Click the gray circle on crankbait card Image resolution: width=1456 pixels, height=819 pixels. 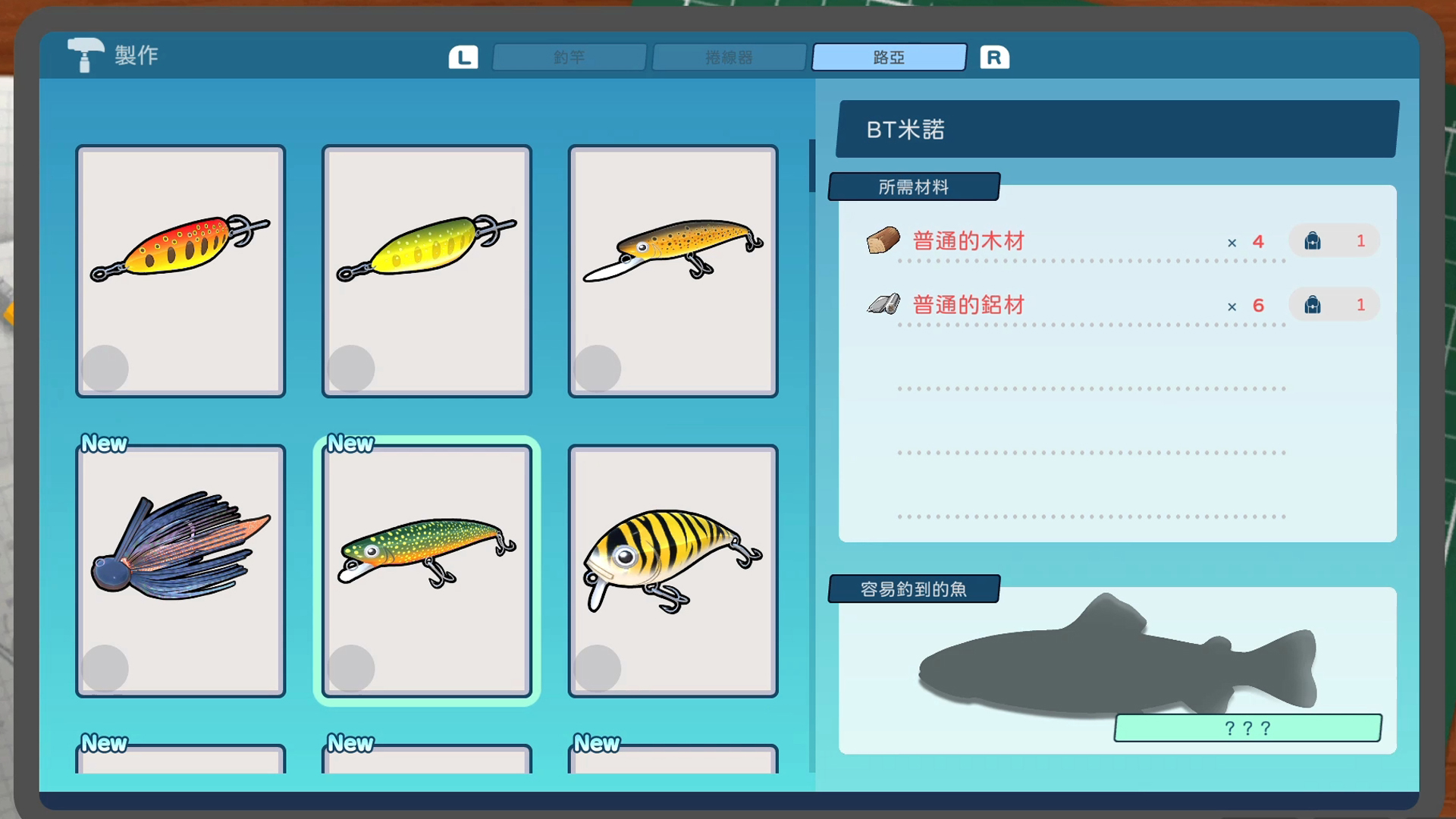(598, 668)
